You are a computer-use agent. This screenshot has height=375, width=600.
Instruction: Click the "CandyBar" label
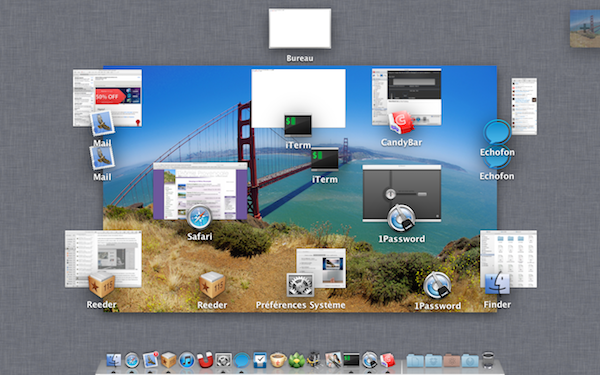tap(401, 142)
